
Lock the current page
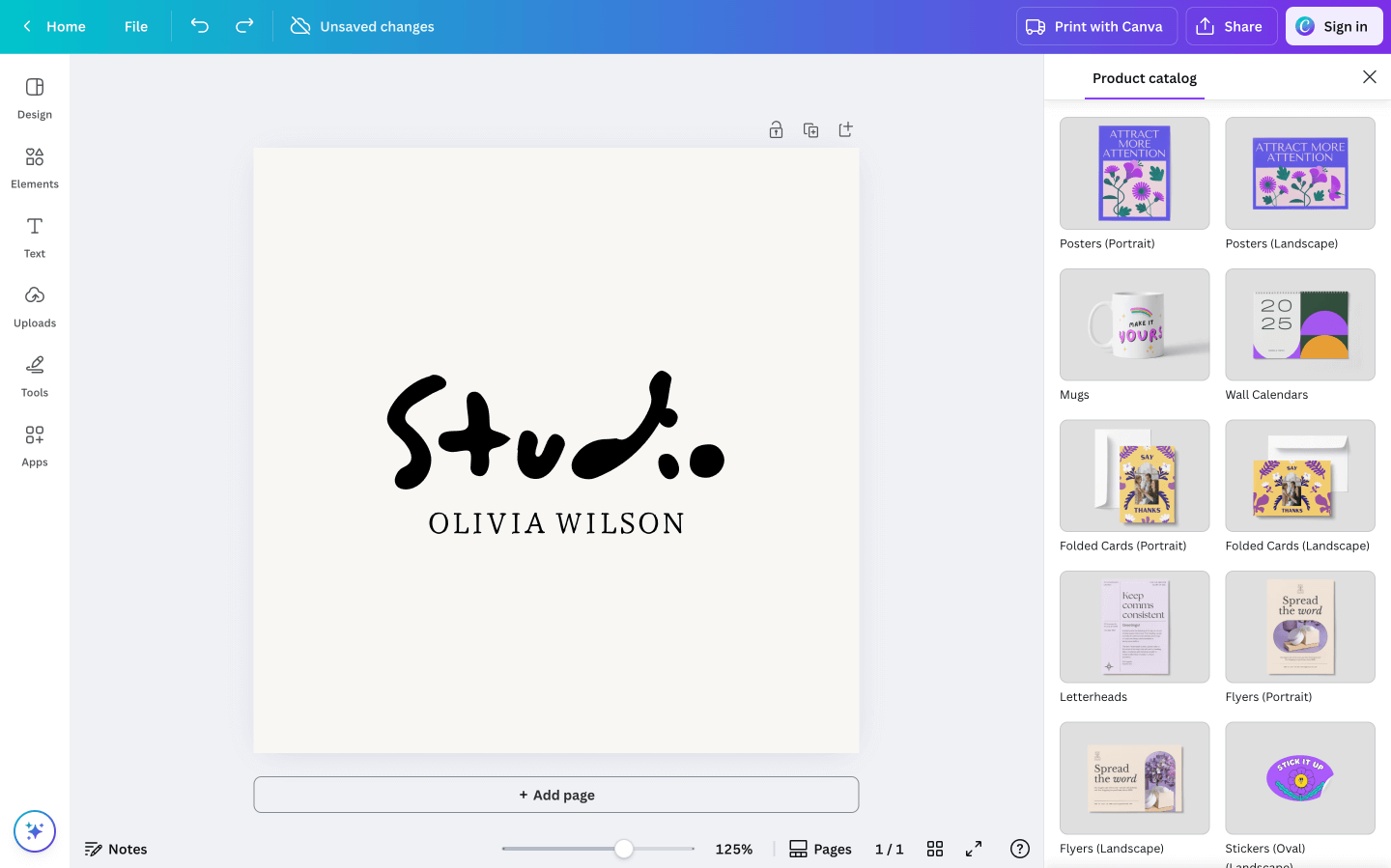pos(776,128)
